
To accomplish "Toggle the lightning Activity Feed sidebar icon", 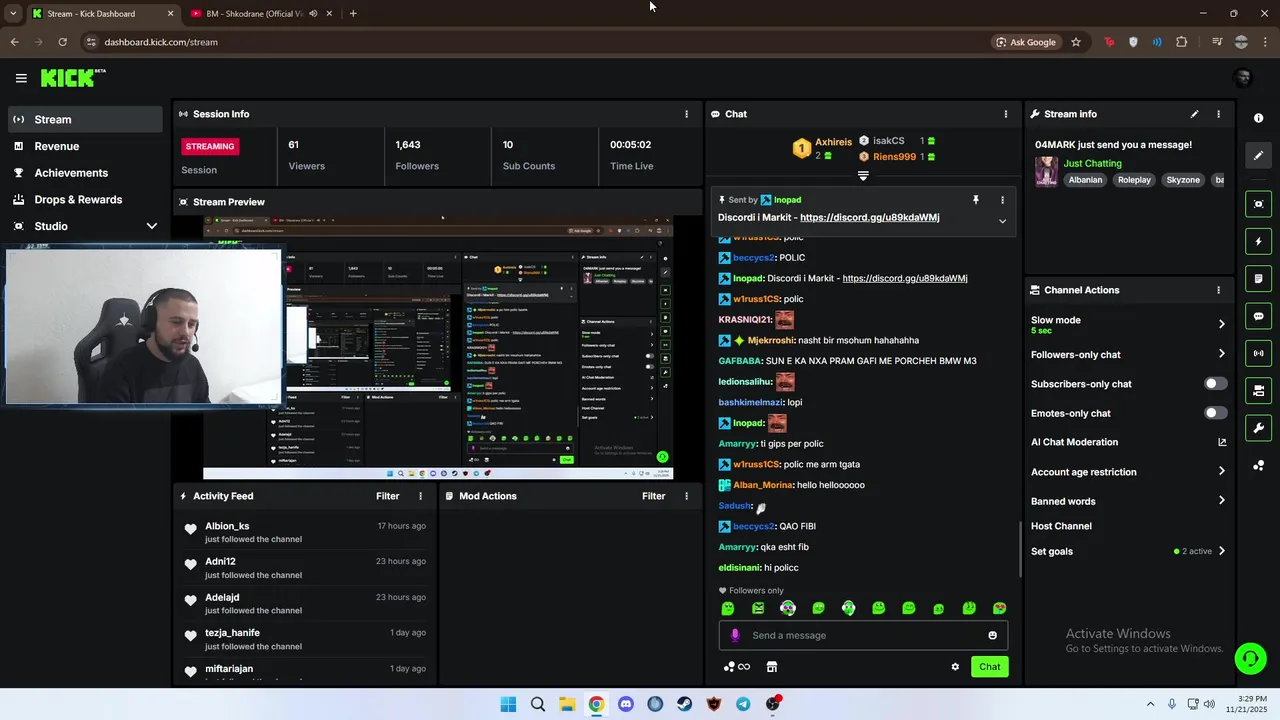I will pyautogui.click(x=1258, y=241).
